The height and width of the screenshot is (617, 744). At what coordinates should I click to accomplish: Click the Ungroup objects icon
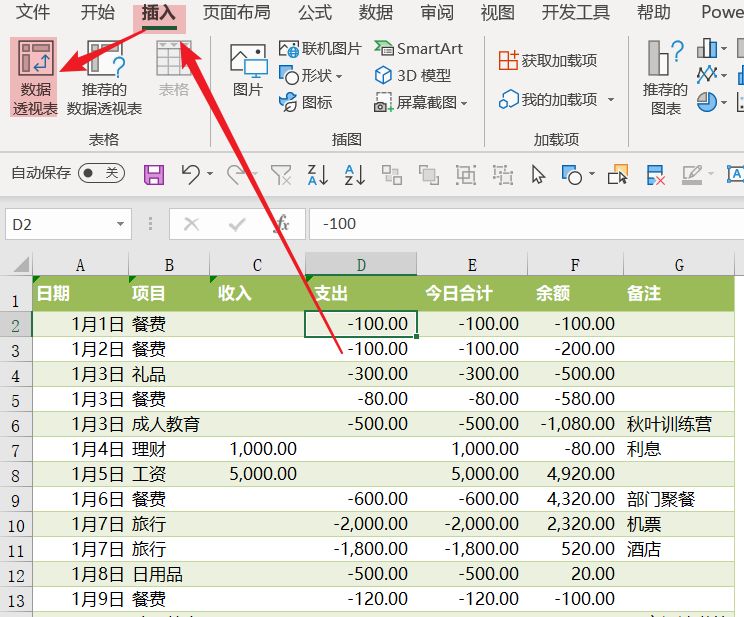[502, 175]
